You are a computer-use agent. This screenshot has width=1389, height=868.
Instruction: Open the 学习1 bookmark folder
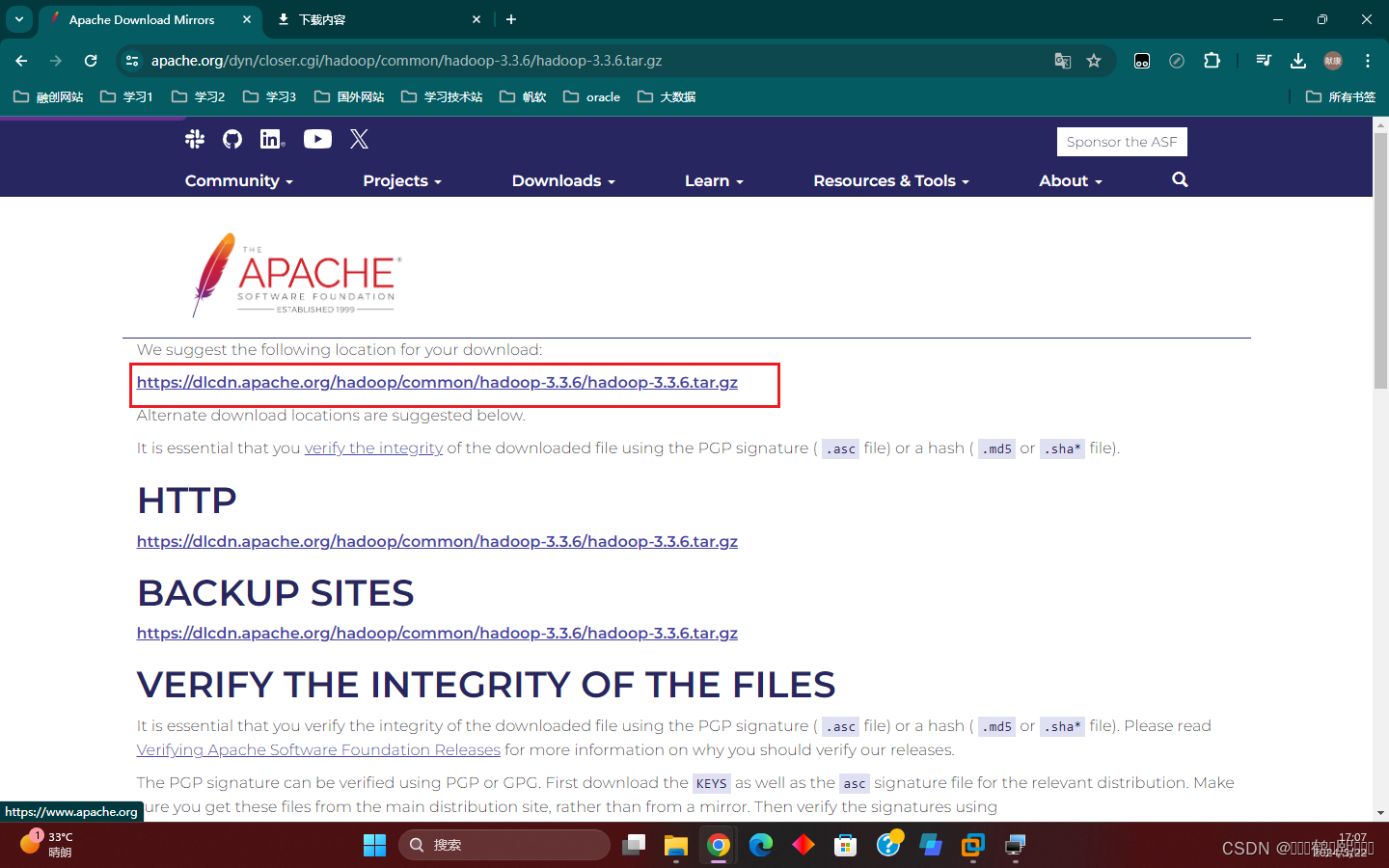(x=126, y=96)
